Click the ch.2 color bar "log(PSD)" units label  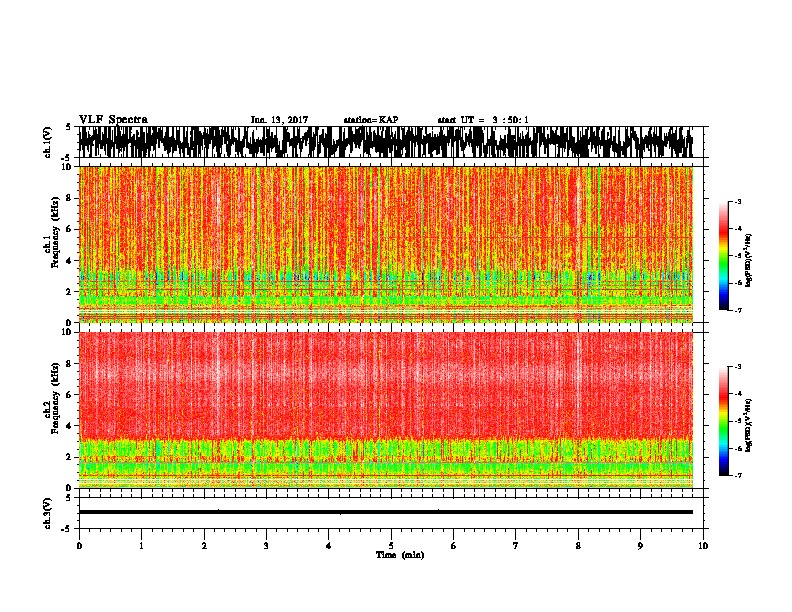point(749,425)
